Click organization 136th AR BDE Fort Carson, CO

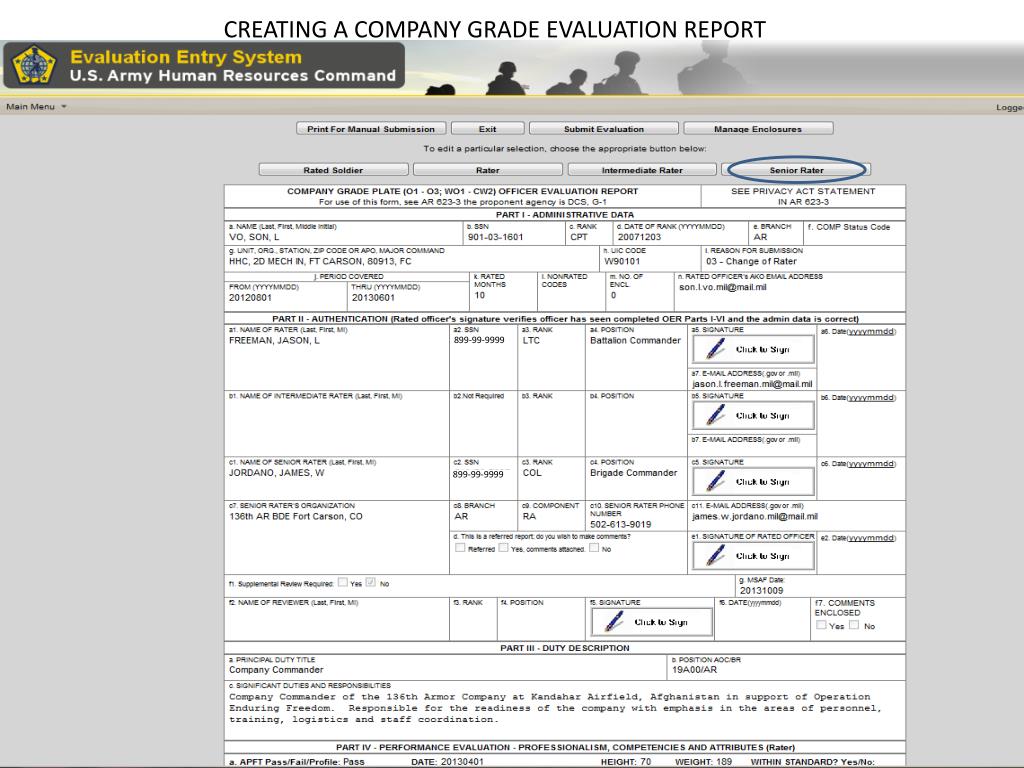click(295, 517)
